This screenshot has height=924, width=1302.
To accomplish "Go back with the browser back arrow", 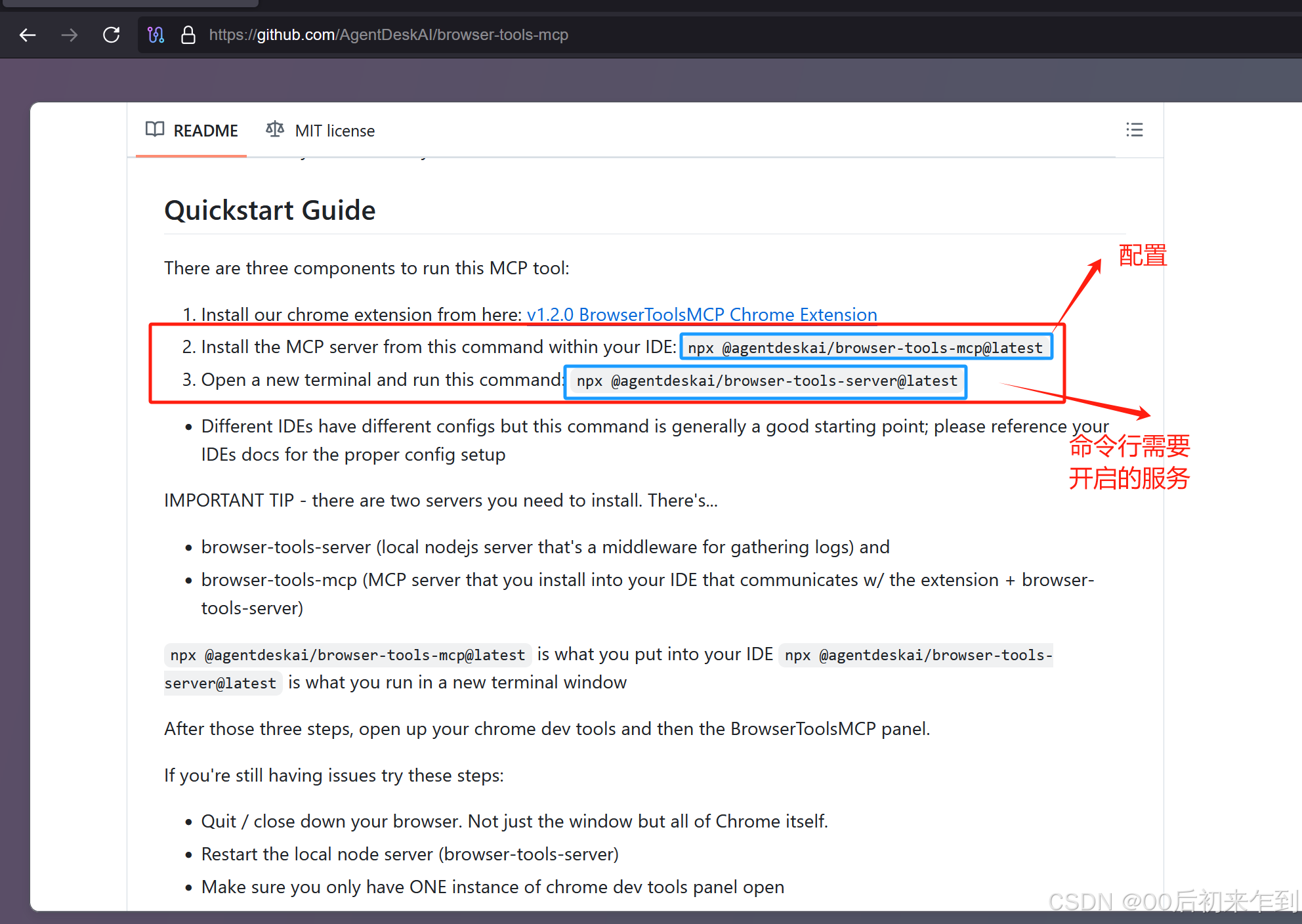I will pos(28,35).
